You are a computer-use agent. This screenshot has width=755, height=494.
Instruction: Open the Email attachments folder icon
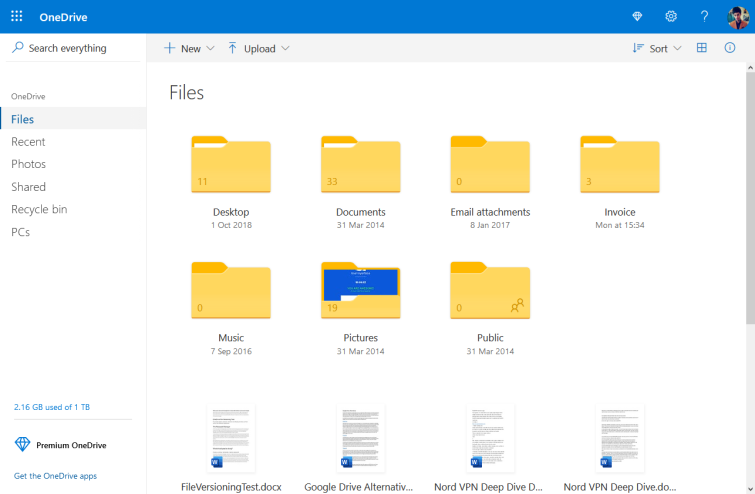pos(490,164)
